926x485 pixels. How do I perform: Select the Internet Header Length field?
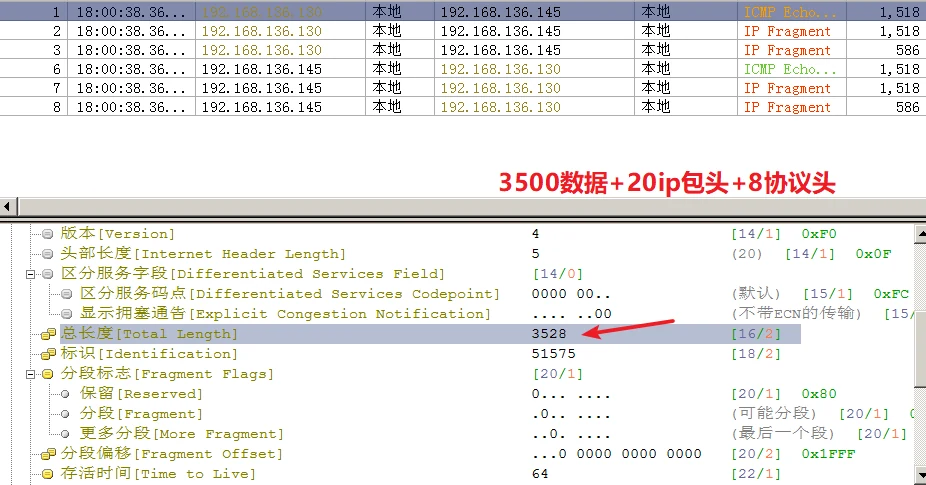point(203,254)
